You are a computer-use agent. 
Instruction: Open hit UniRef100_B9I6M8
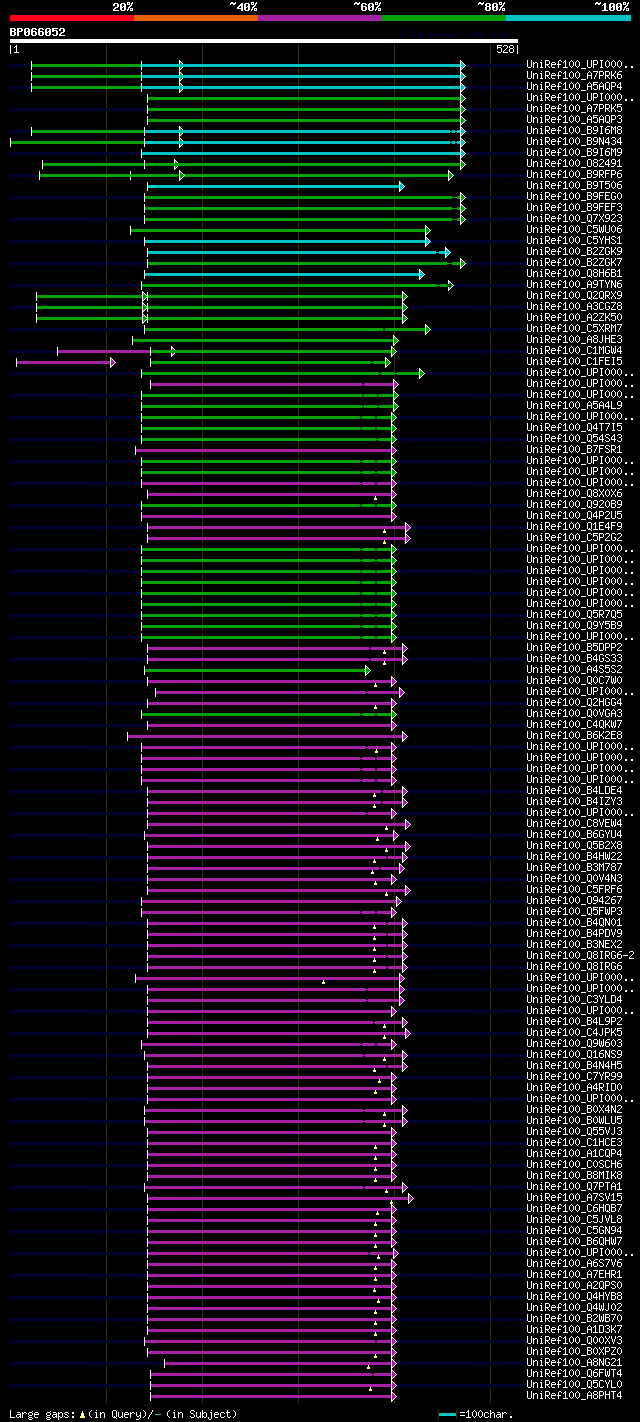[574, 130]
